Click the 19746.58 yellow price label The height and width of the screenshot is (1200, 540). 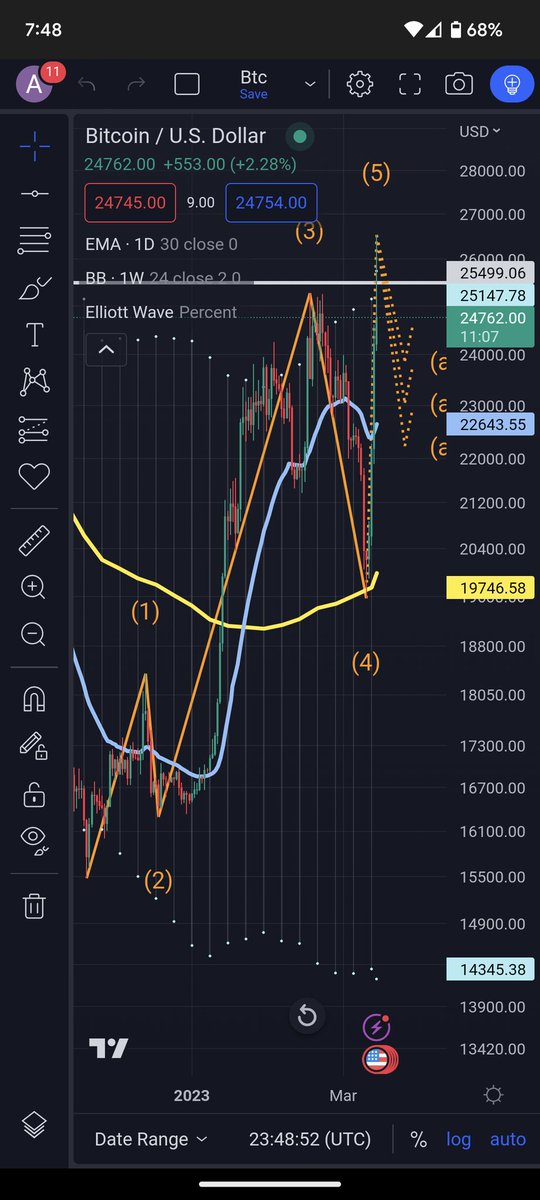[x=492, y=588]
